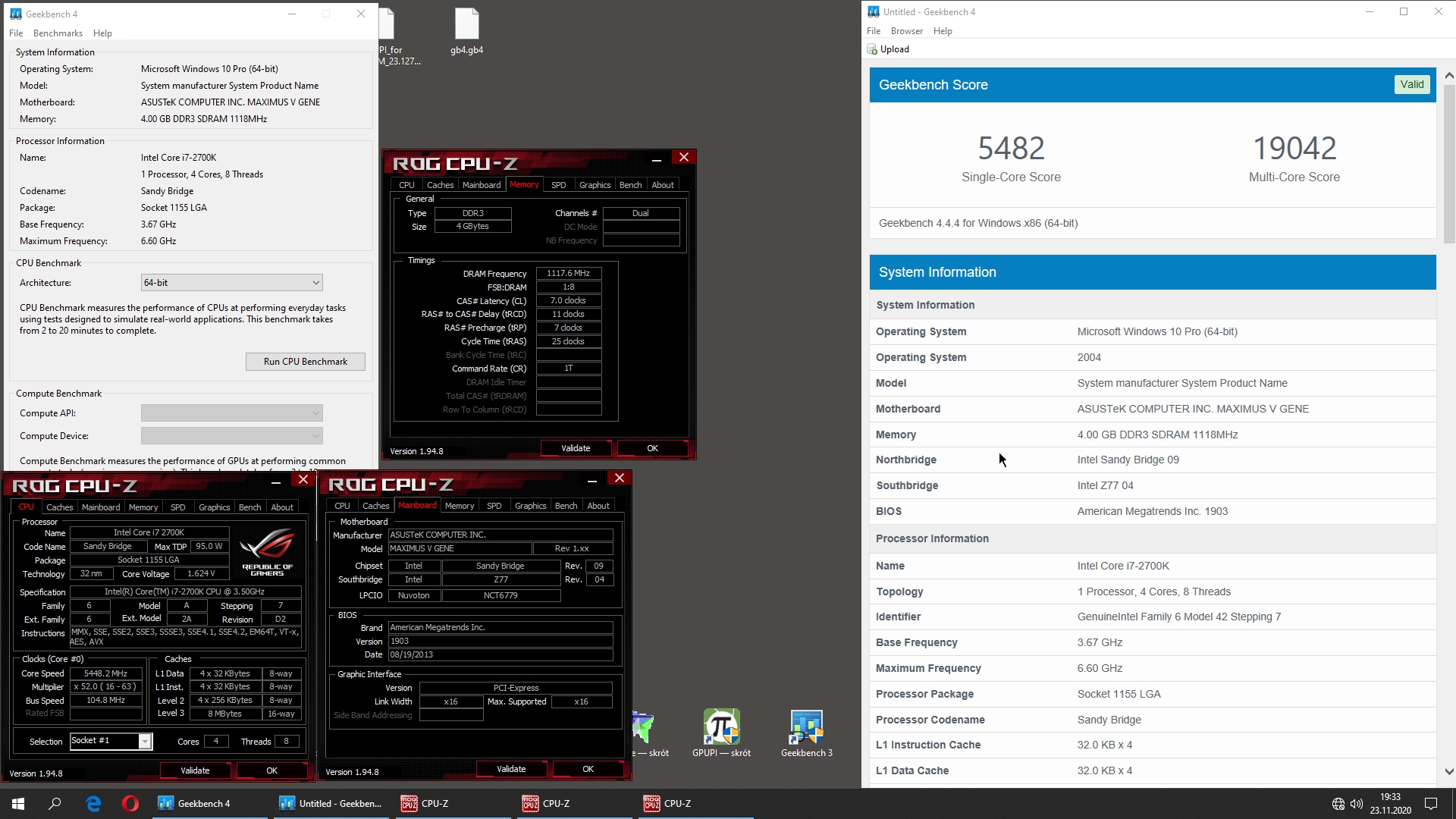Click Validate in CPU tab CPU-Z window
1456x819 pixels.
tap(195, 770)
